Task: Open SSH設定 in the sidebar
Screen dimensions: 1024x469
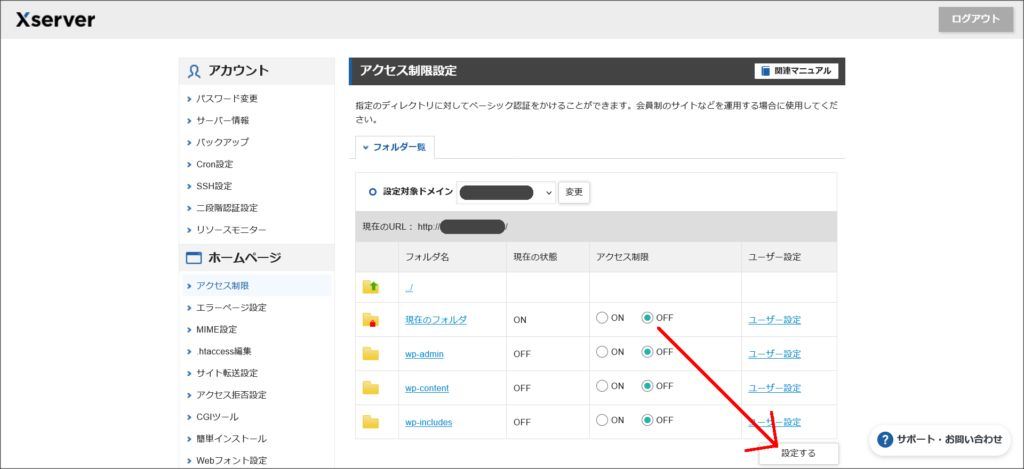Action: 214,186
